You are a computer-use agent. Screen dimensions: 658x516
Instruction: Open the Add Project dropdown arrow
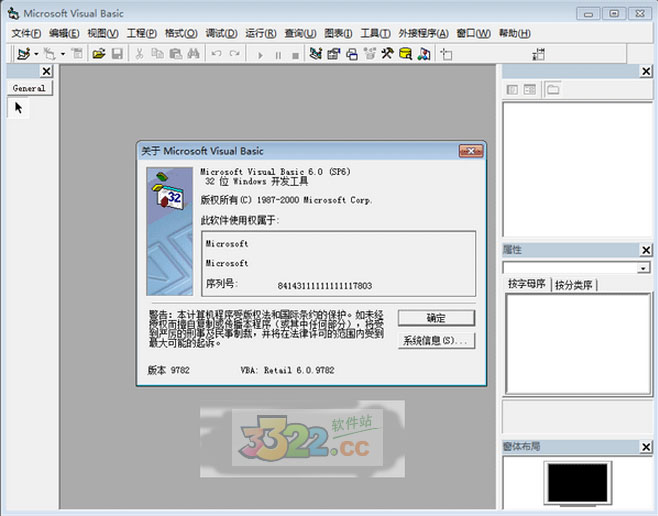36,54
